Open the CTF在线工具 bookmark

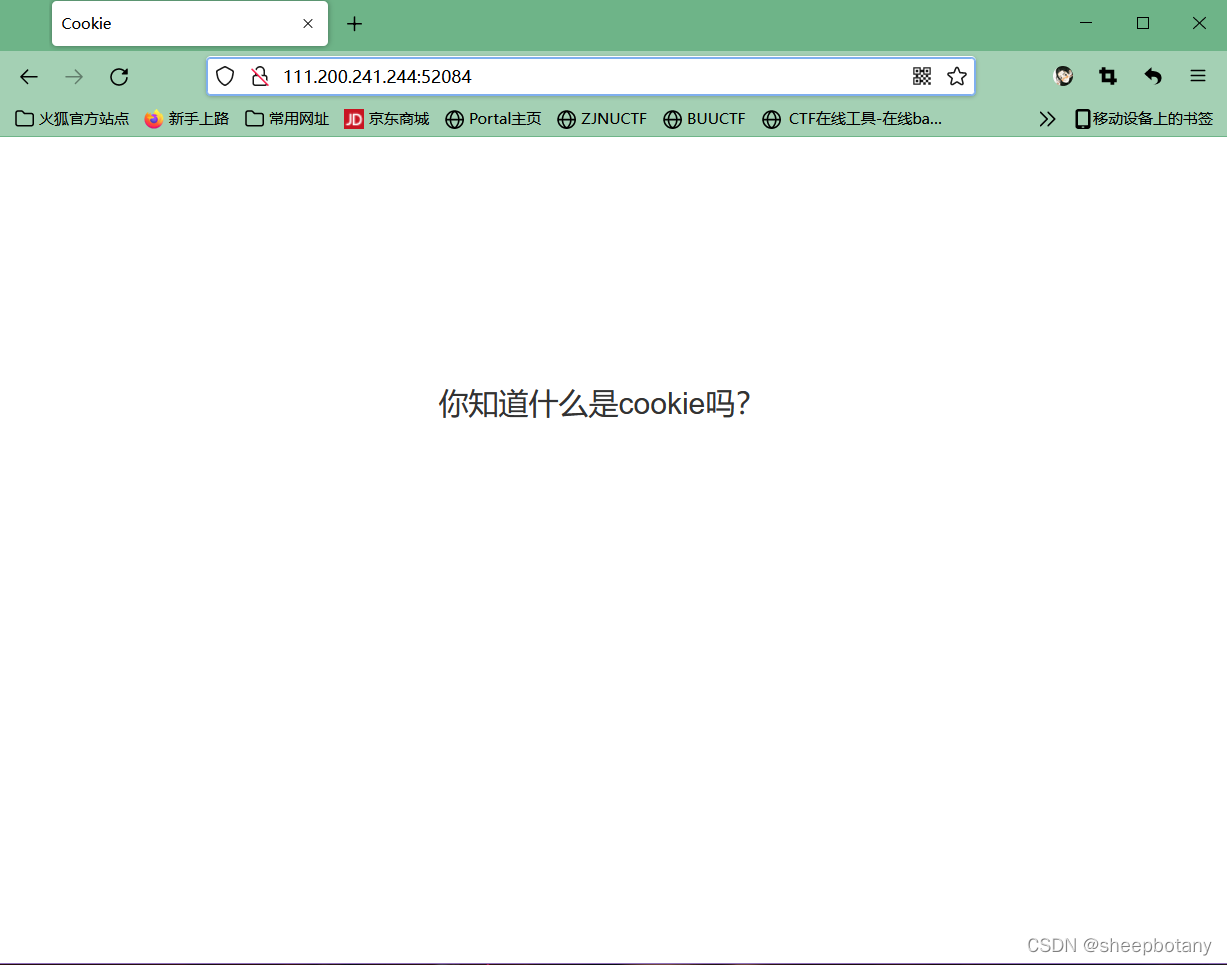[852, 119]
